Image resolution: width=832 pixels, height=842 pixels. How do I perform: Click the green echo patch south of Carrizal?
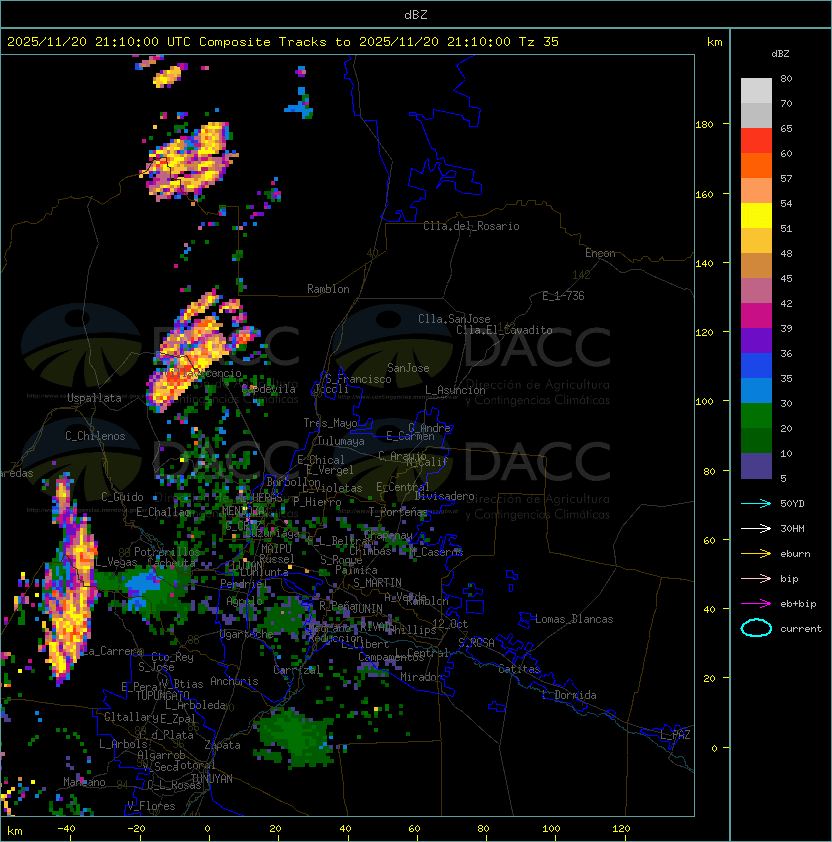tap(295, 736)
